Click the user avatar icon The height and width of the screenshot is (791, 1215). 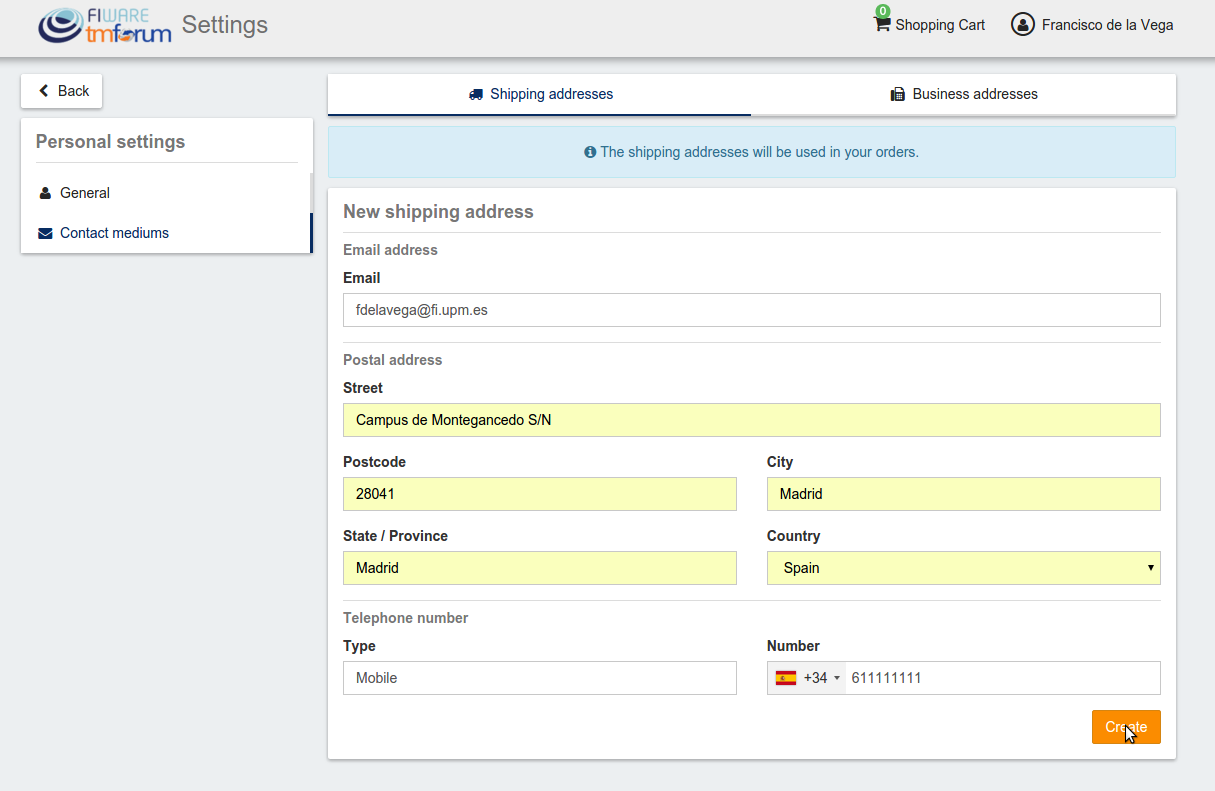1022,25
